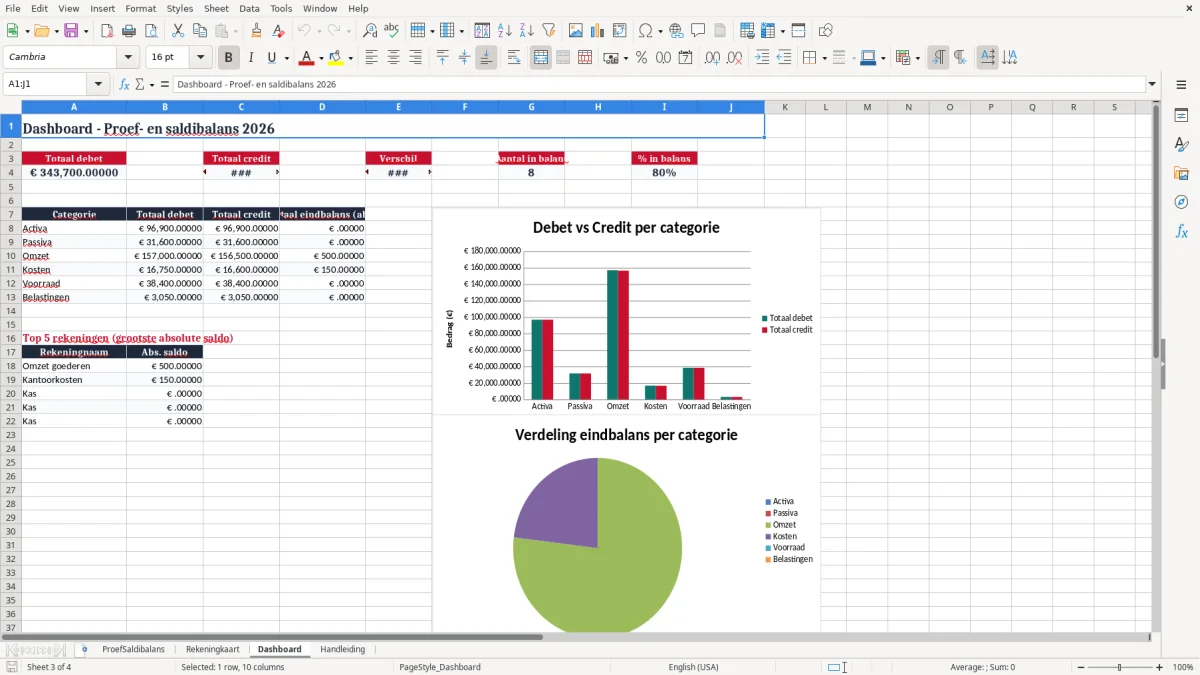Toggle Center Horizontally alignment
The image size is (1200, 675).
(393, 58)
